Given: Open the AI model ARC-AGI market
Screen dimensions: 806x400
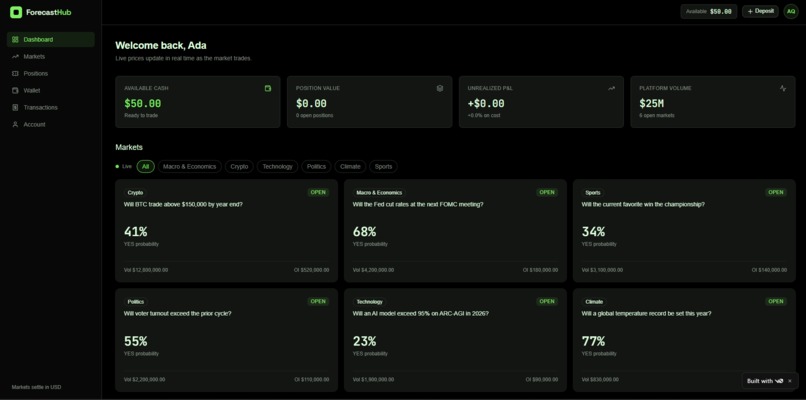Looking at the screenshot, I should tap(455, 340).
